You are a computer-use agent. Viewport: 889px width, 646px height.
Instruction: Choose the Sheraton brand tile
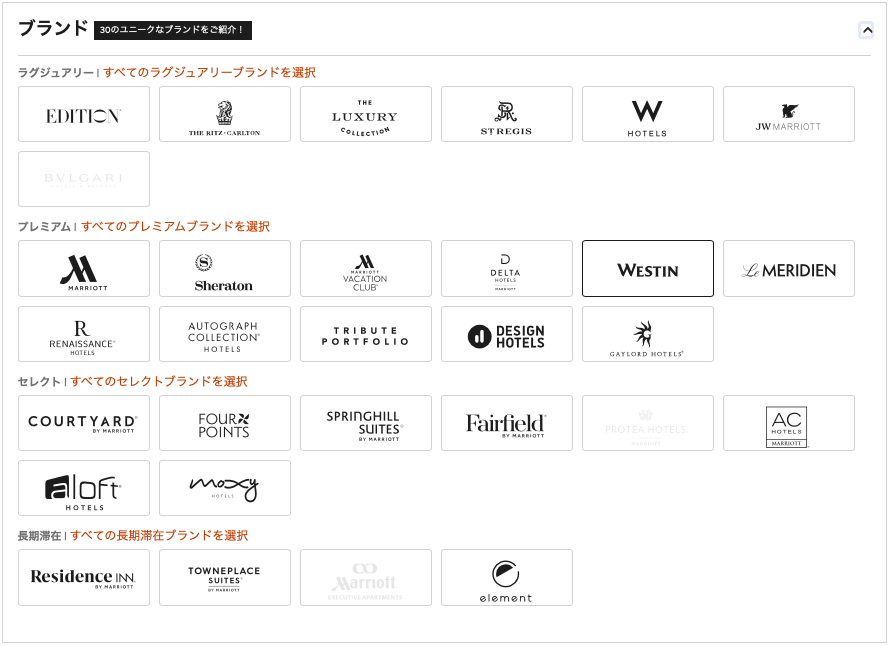tap(225, 268)
